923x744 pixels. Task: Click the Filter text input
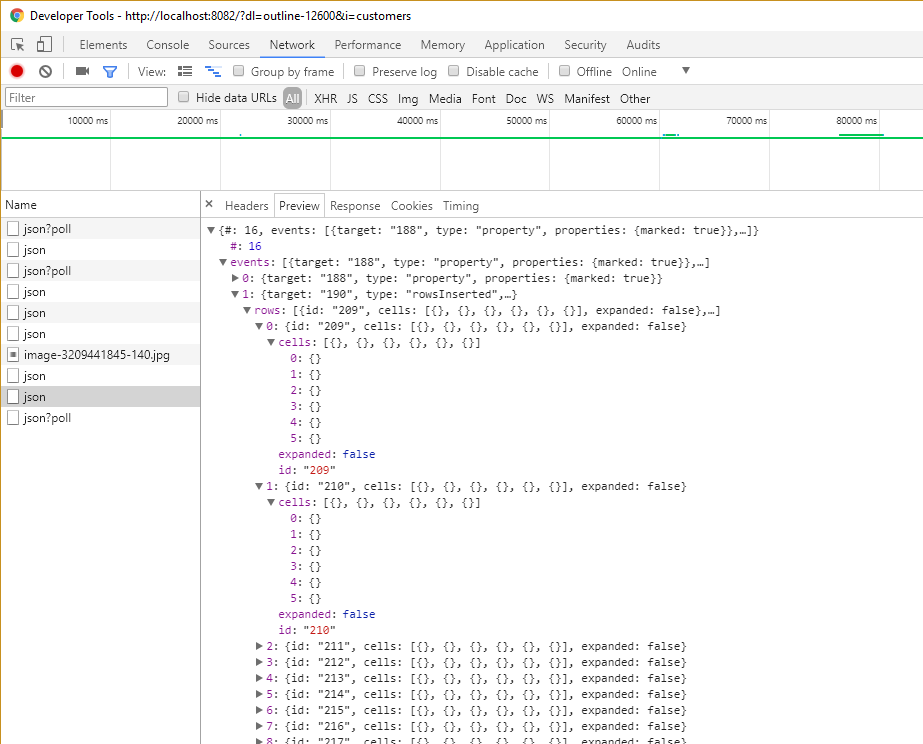click(x=87, y=98)
